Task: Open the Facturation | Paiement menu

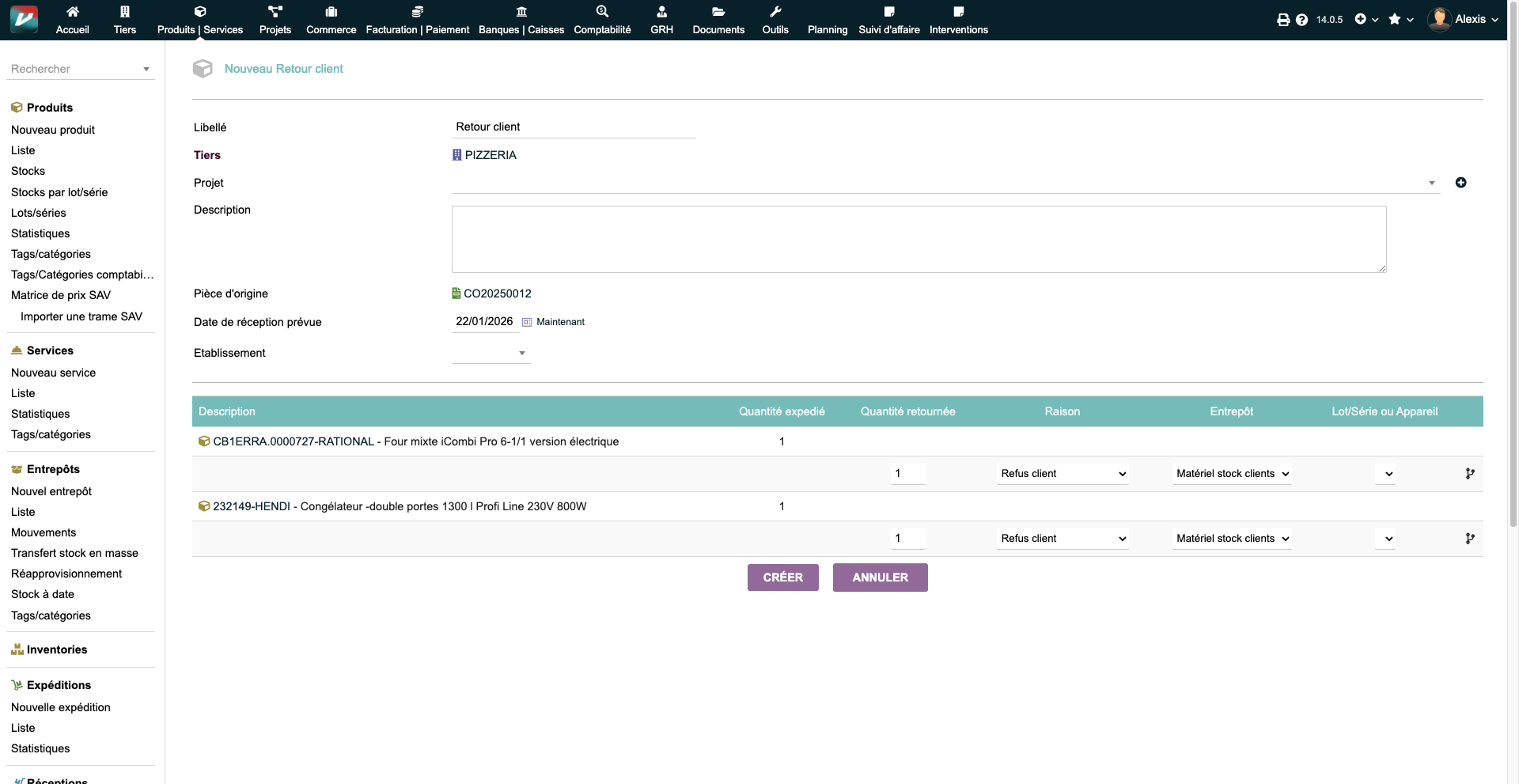Action: 417,20
